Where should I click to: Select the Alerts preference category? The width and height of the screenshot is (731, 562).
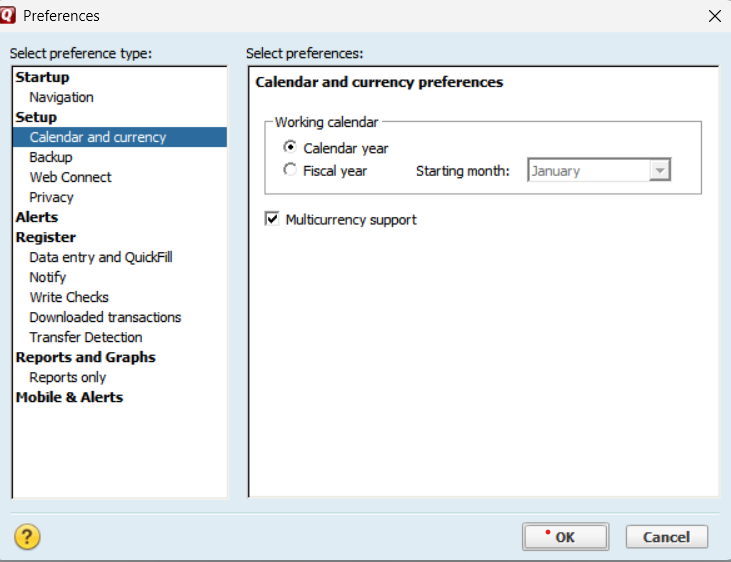(x=37, y=217)
